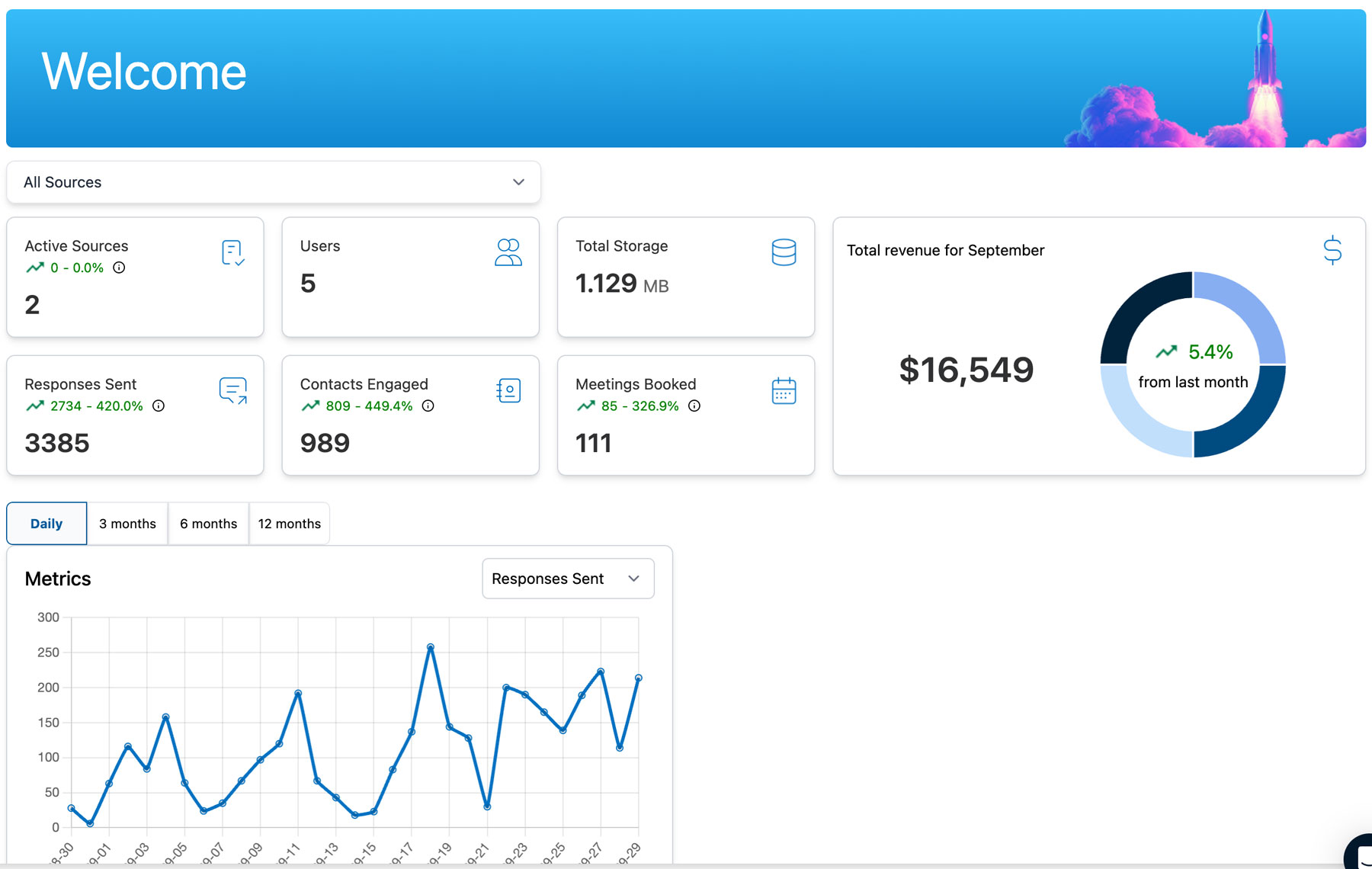
Task: Click info icon next to Responses Sent change
Action: click(x=159, y=406)
